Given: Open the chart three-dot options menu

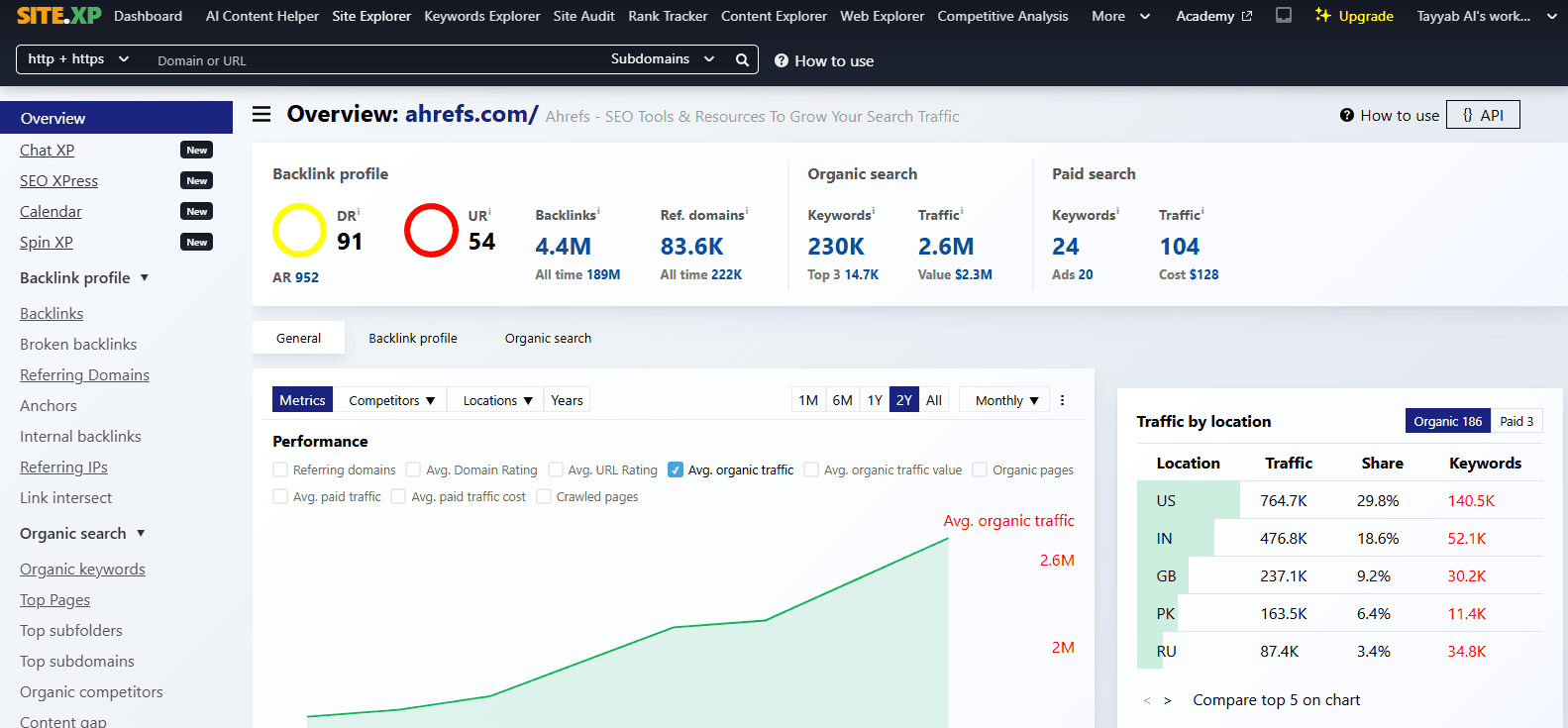Looking at the screenshot, I should pyautogui.click(x=1063, y=400).
